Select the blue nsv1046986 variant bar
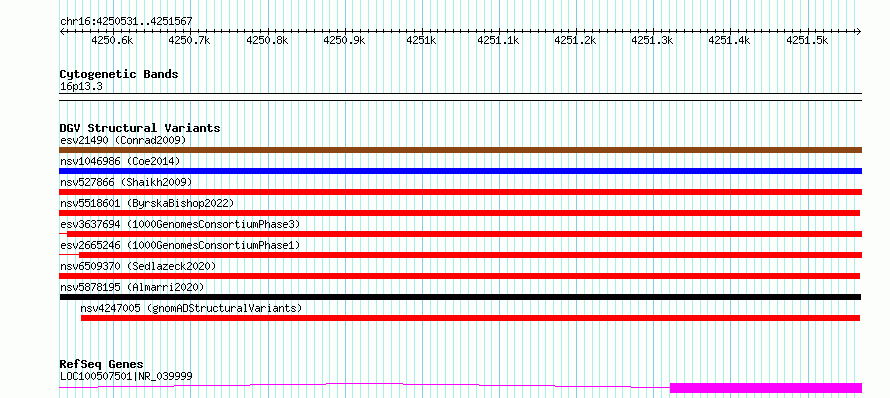 click(x=460, y=171)
